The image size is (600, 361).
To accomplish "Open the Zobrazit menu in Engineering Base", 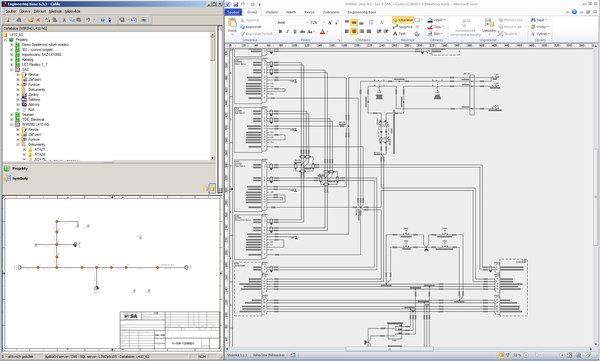I will pyautogui.click(x=39, y=11).
